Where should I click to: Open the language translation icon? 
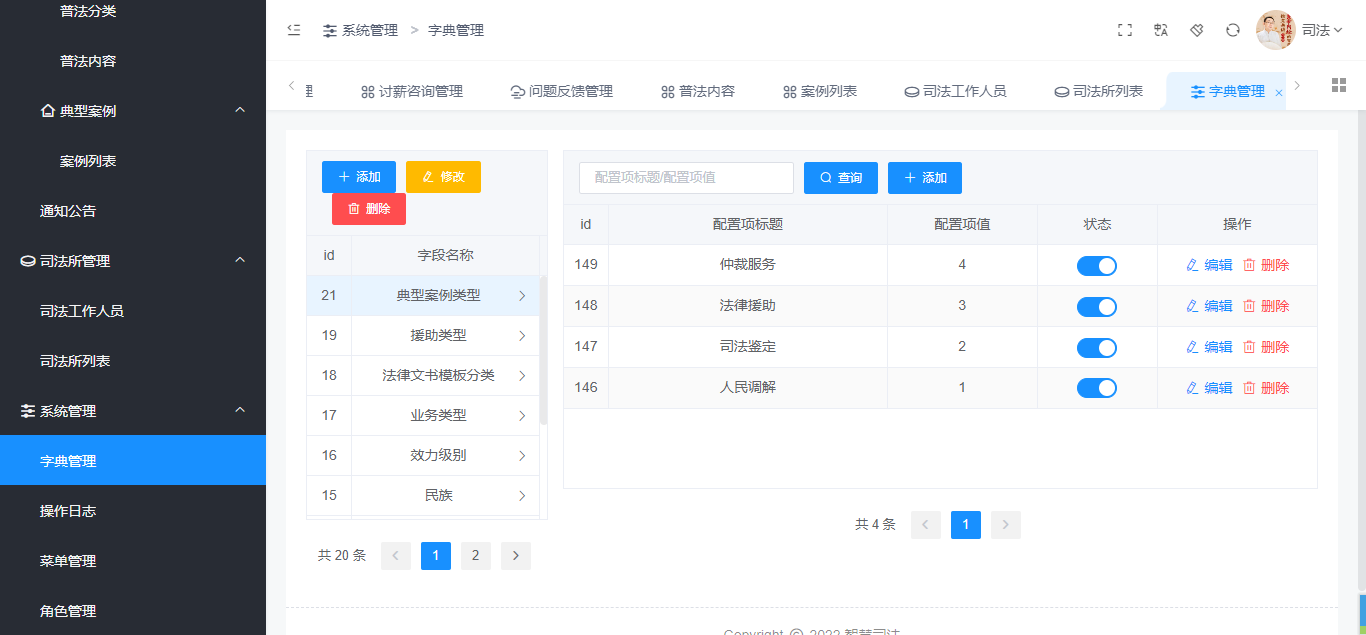point(1161,30)
